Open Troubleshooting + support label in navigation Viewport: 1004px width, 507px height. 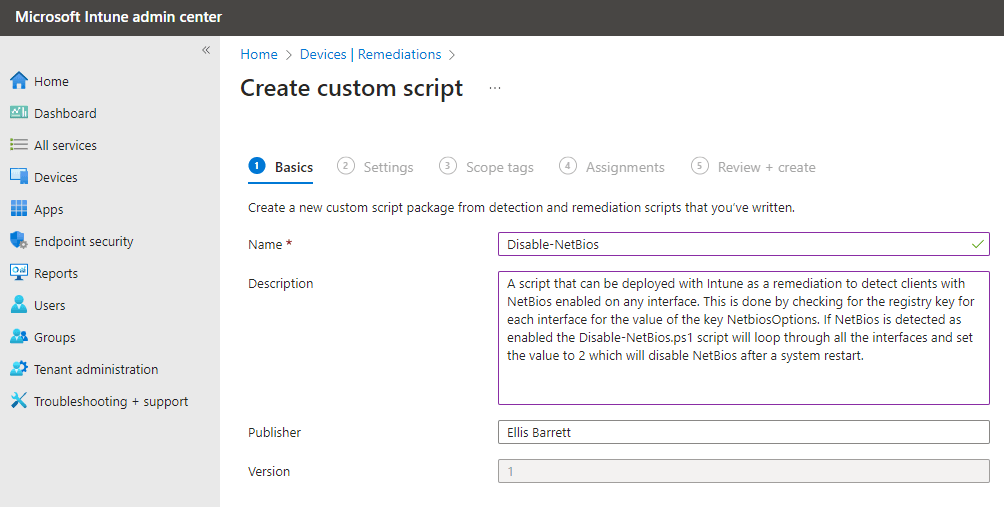point(111,401)
